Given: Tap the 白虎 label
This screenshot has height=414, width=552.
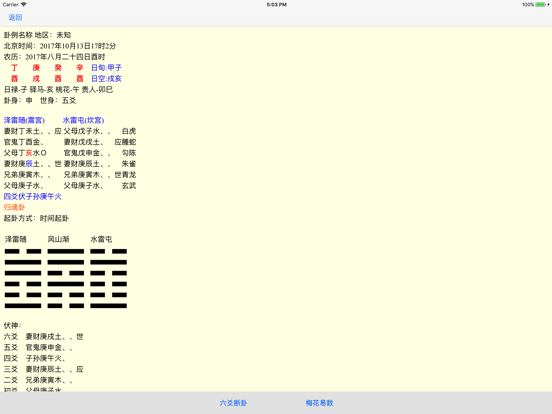Looking at the screenshot, I should pos(129,131).
